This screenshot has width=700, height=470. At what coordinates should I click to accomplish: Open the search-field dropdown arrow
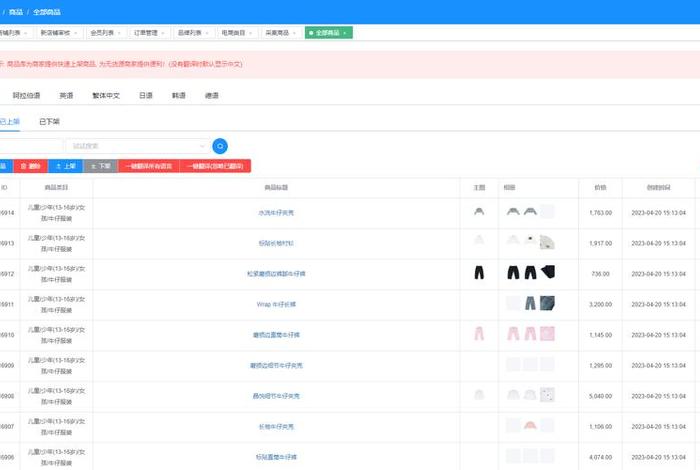[x=203, y=146]
